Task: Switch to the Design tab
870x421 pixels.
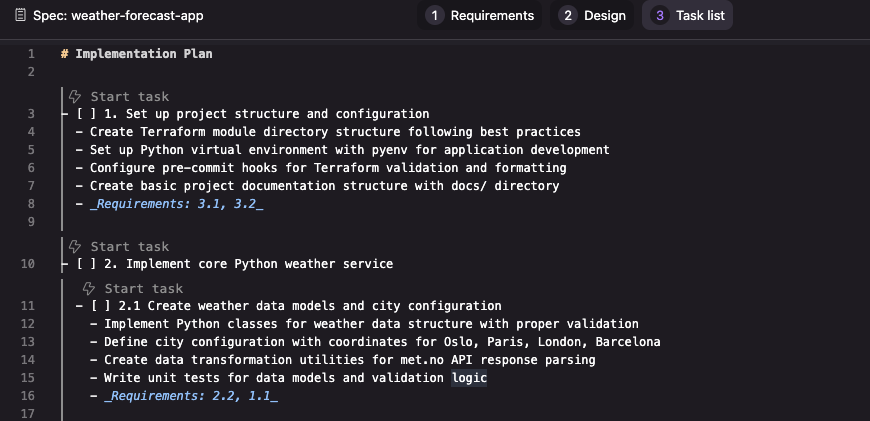Action: (591, 16)
